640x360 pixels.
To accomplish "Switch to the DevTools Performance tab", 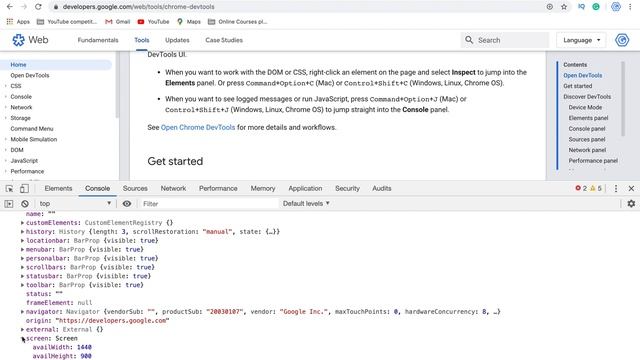I will point(218,189).
